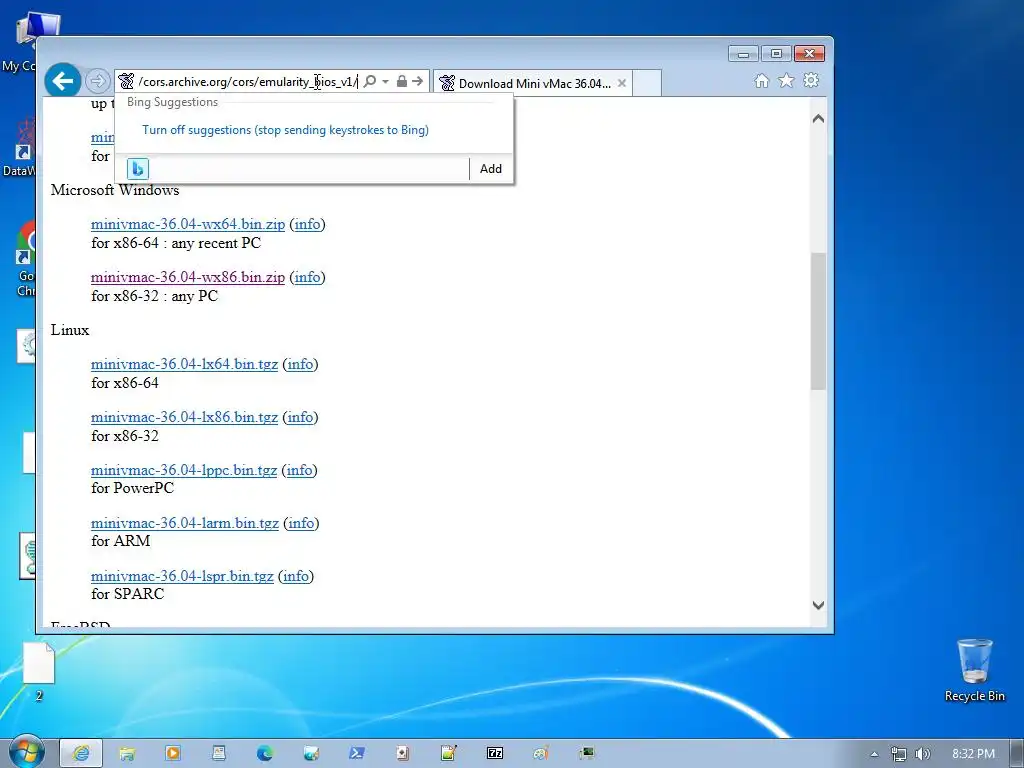Screen dimensions: 1024x768
Task: Click the 'for x86-64 : any recent PC' text
Action: (x=176, y=243)
